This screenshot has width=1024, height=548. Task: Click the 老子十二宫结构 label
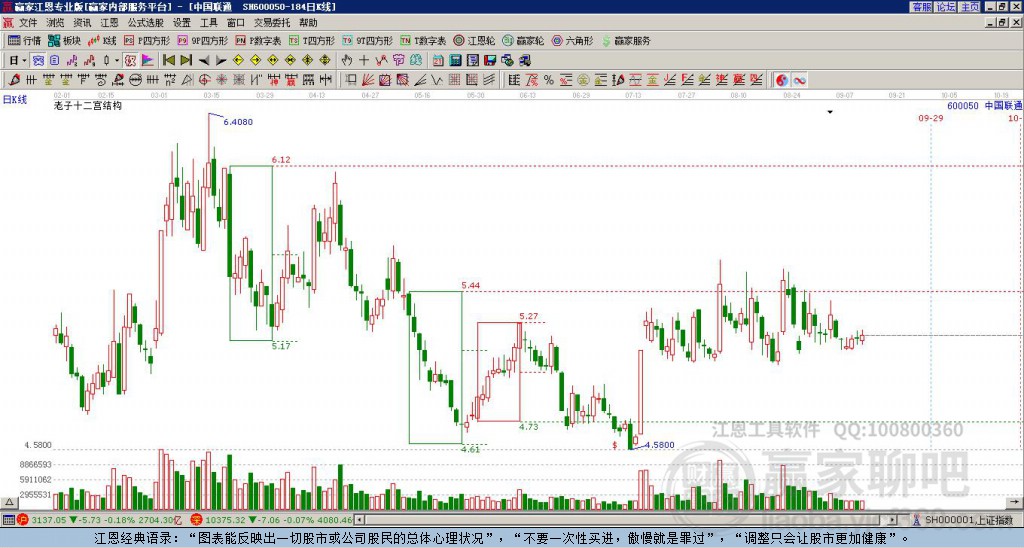(88, 105)
